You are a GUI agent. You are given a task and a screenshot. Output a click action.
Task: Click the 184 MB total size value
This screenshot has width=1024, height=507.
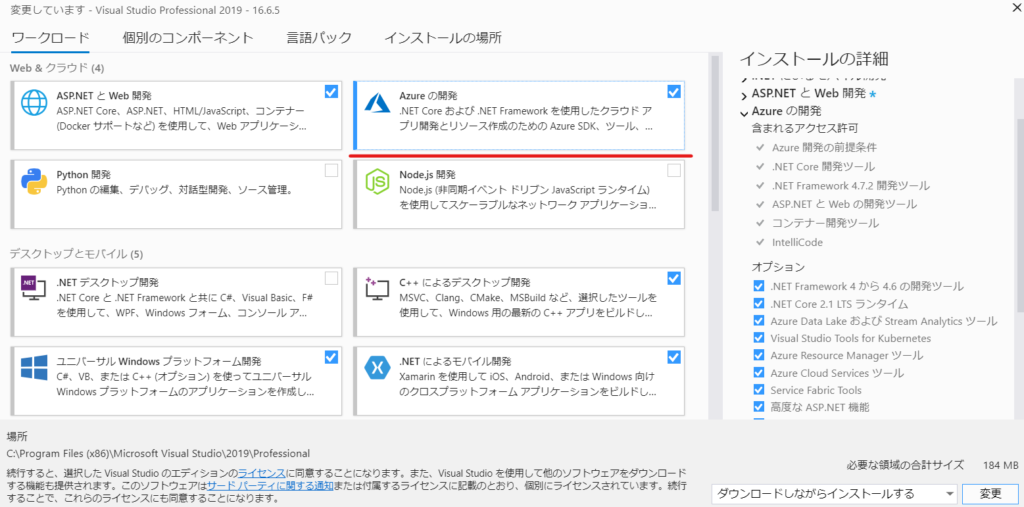1000,466
